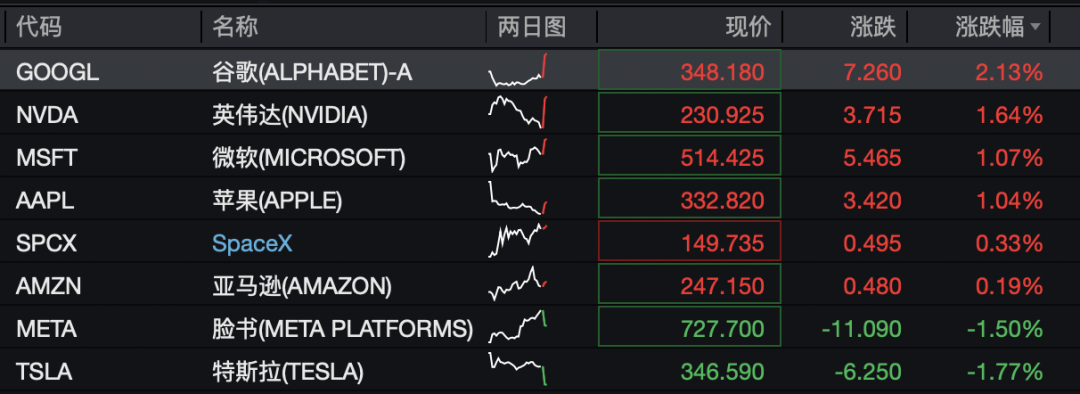
Task: Open the SPCX two-day sparkline
Action: pyautogui.click(x=518, y=241)
